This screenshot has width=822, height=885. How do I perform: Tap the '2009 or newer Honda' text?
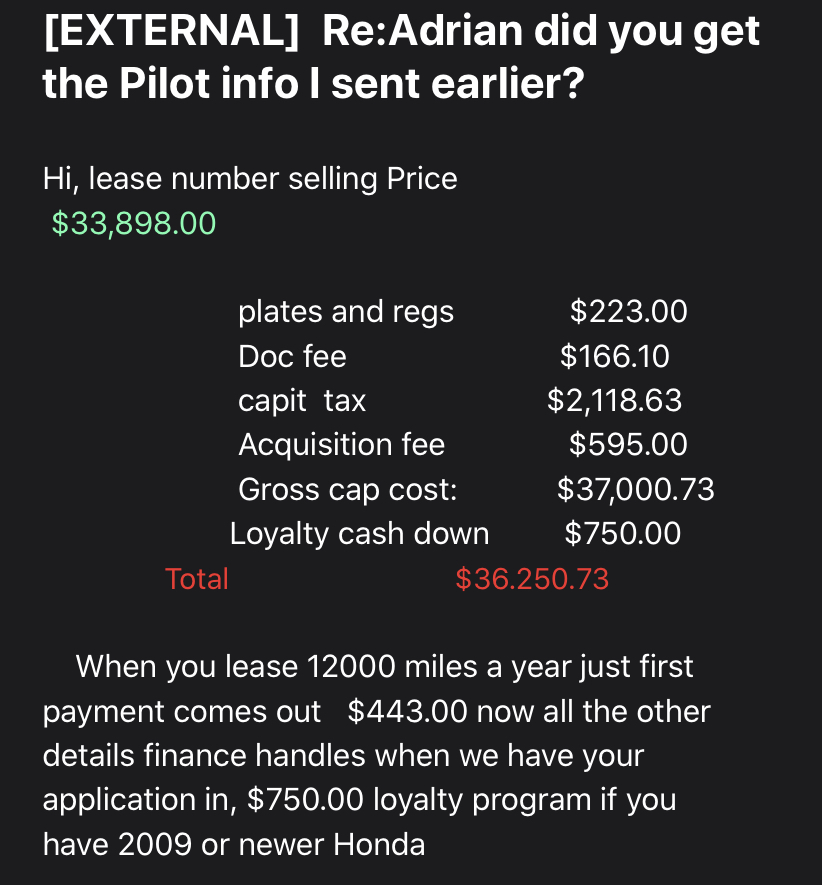point(272,845)
